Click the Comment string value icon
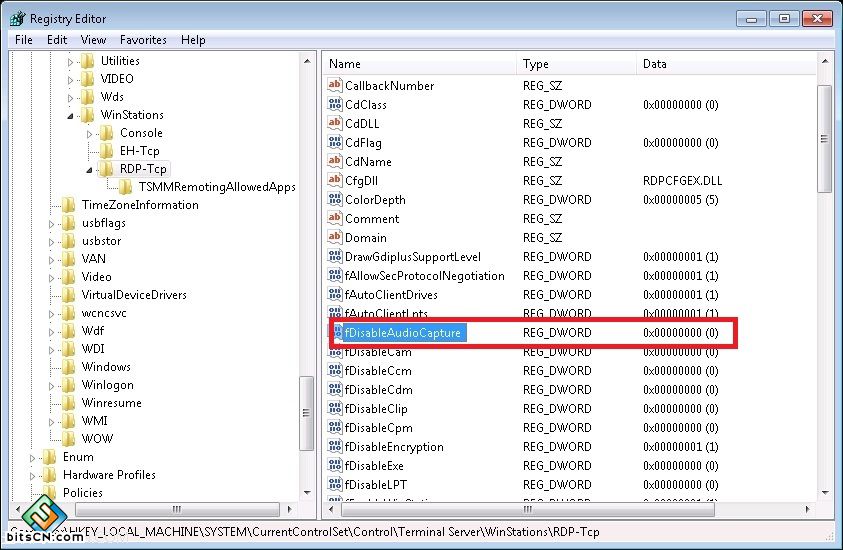The width and height of the screenshot is (843, 550). coord(334,218)
